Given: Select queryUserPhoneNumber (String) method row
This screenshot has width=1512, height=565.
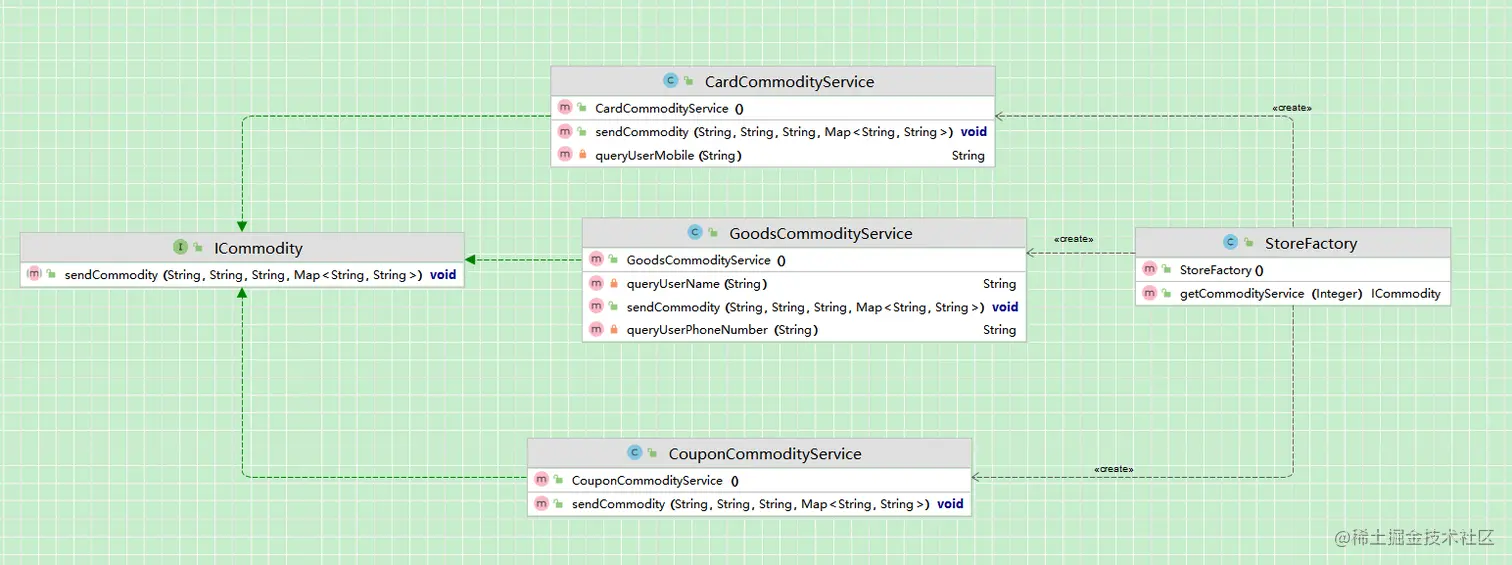Looking at the screenshot, I should coord(804,330).
